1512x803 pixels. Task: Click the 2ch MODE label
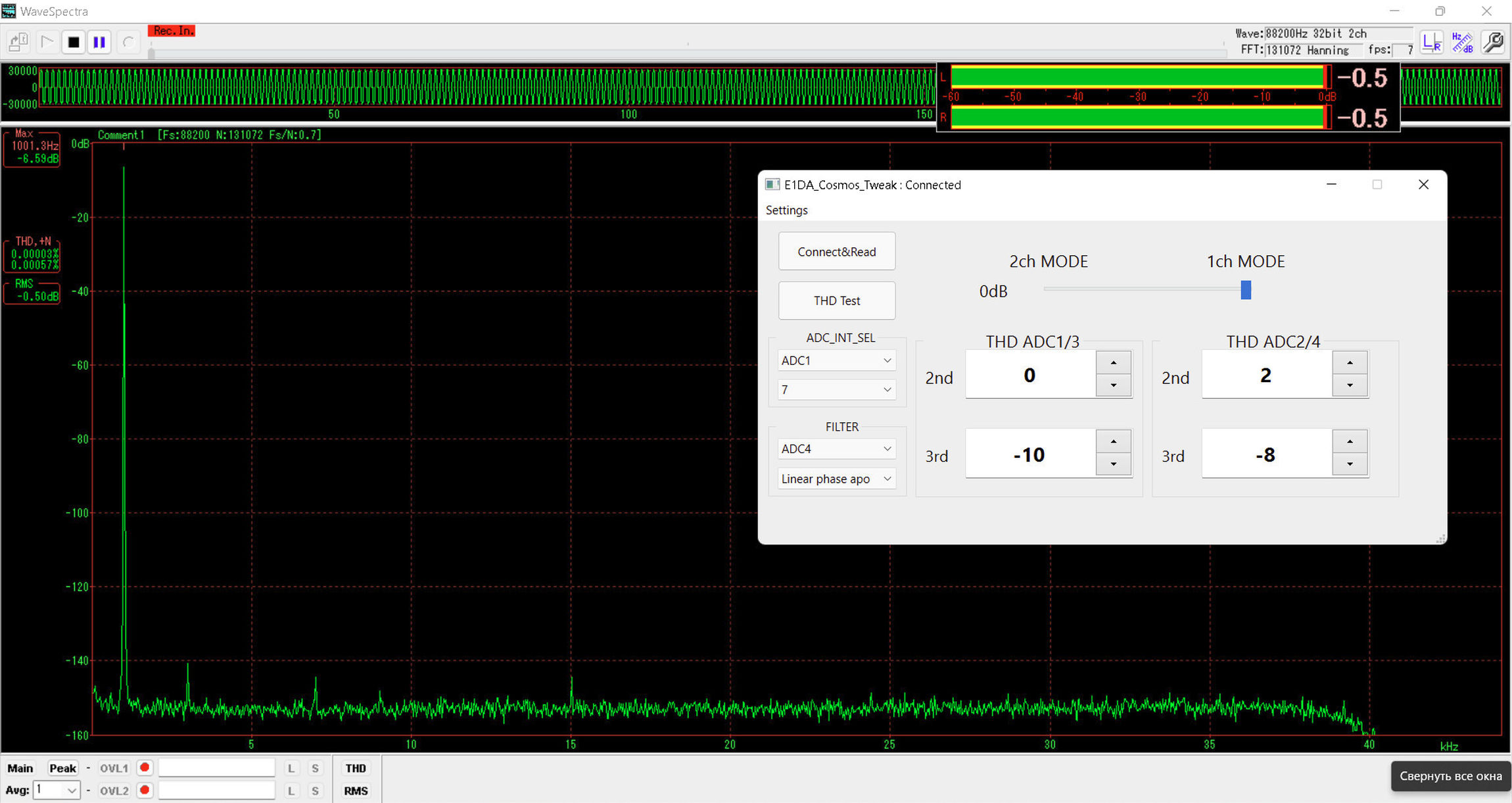(1049, 261)
